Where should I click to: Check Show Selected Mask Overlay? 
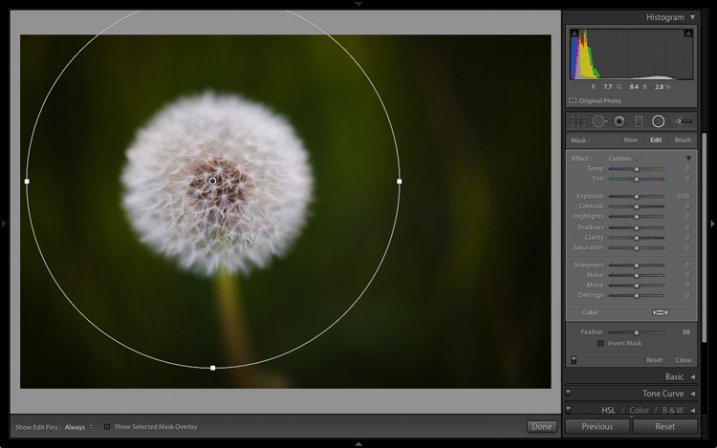107,427
